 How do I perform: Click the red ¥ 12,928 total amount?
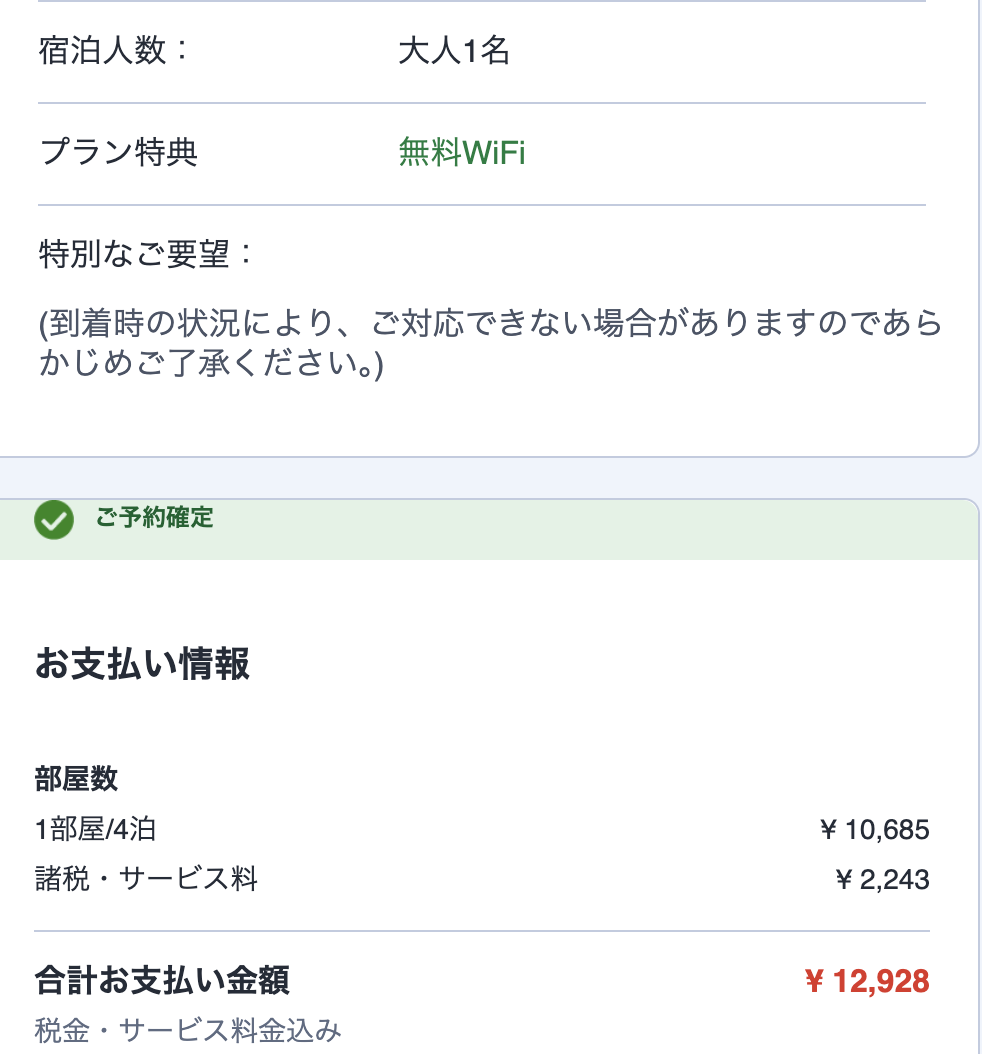click(868, 981)
